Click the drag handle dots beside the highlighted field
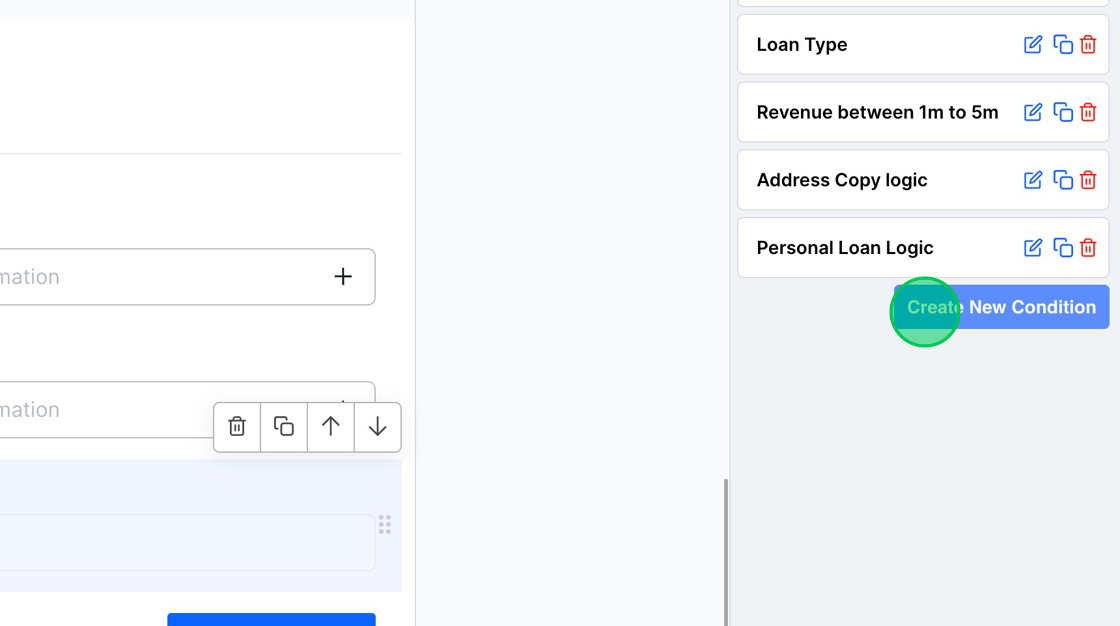Viewport: 1120px width, 626px height. click(385, 524)
